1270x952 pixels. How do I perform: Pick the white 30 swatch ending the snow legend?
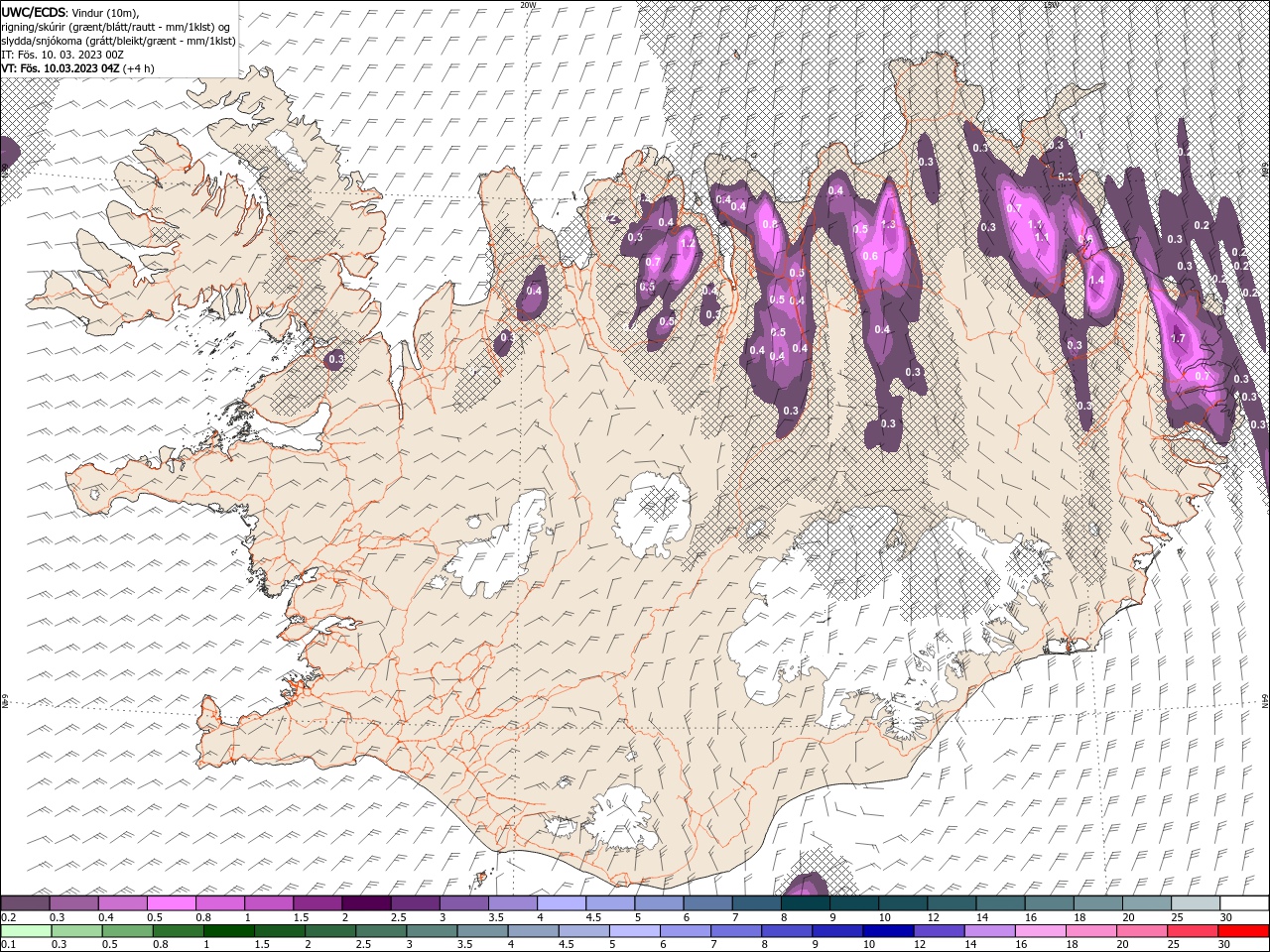[1243, 903]
